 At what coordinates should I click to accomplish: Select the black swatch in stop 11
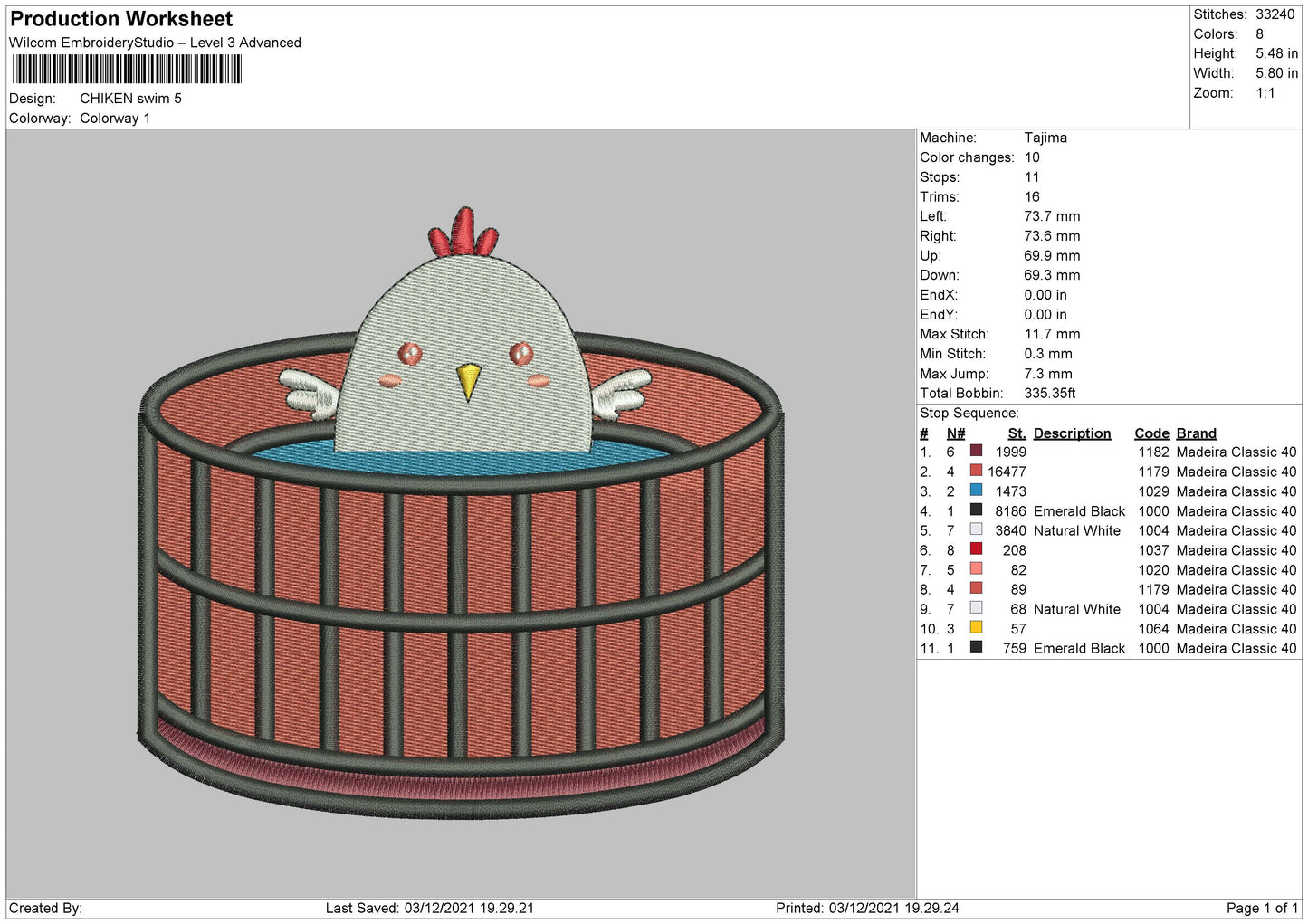click(976, 648)
